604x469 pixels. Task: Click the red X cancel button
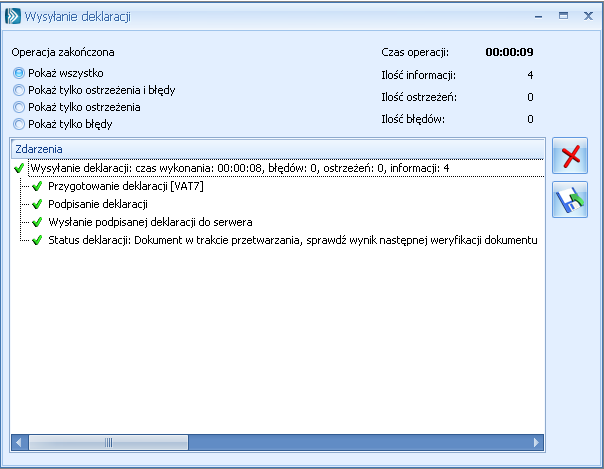click(x=570, y=156)
